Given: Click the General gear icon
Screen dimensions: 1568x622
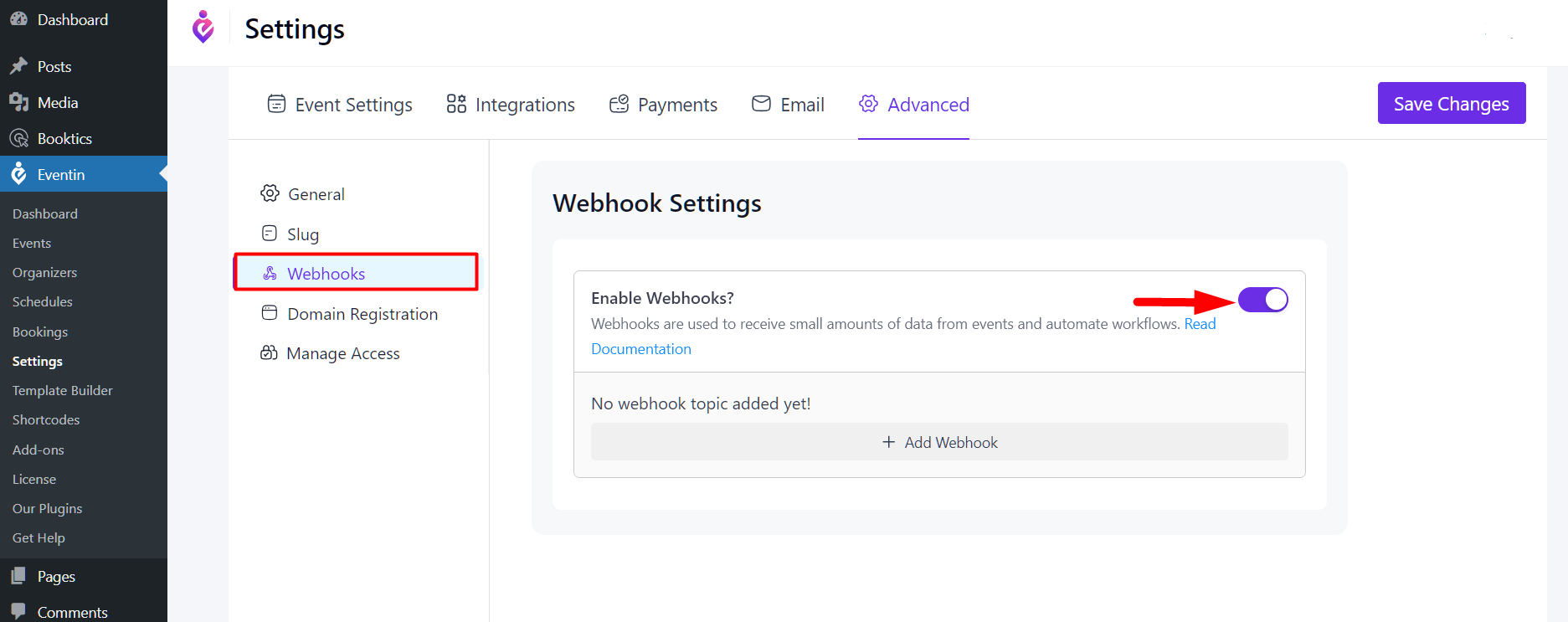Looking at the screenshot, I should [270, 193].
